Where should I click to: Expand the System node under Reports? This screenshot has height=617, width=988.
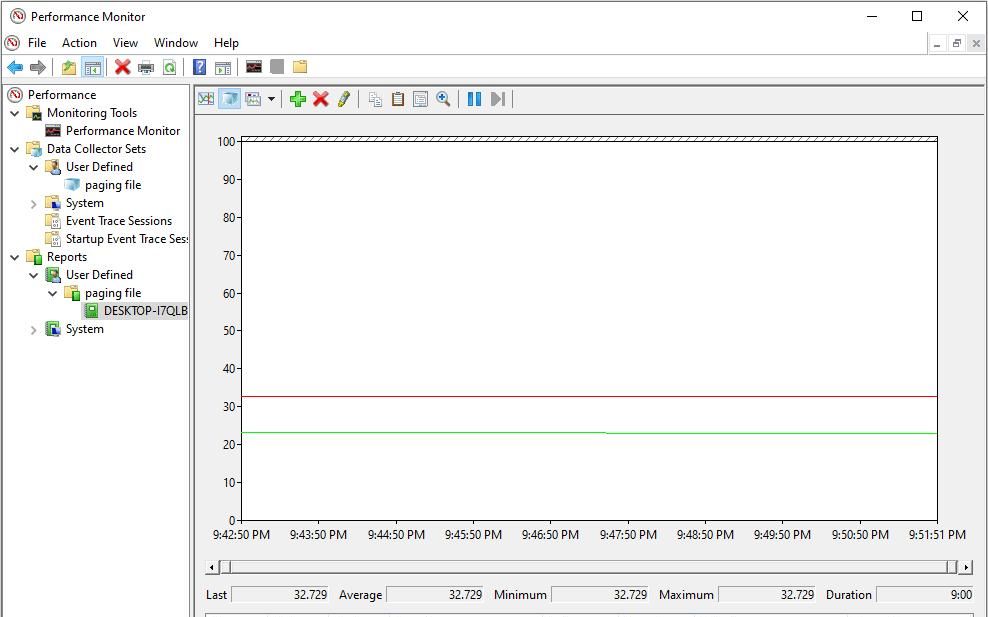click(x=34, y=329)
